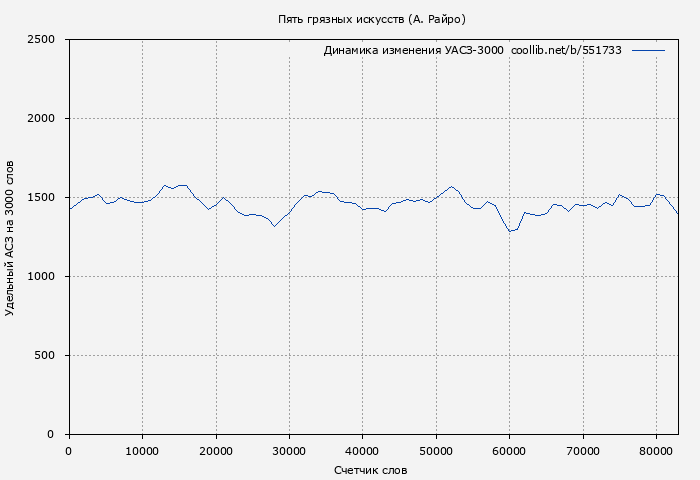Click the 500 tick on y-axis
700x480 pixels.
point(50,356)
